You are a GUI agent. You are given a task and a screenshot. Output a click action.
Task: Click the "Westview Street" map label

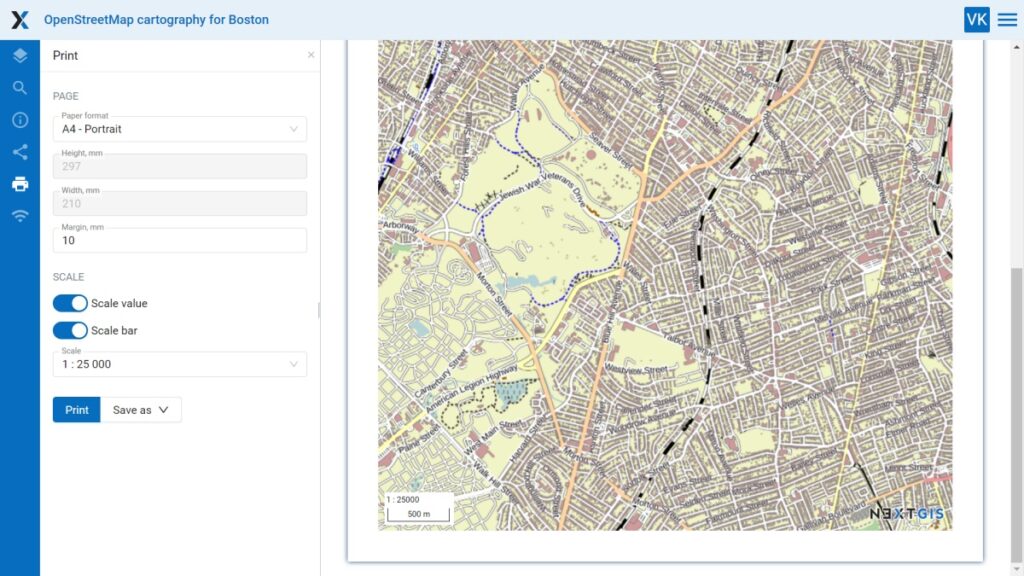[635, 369]
